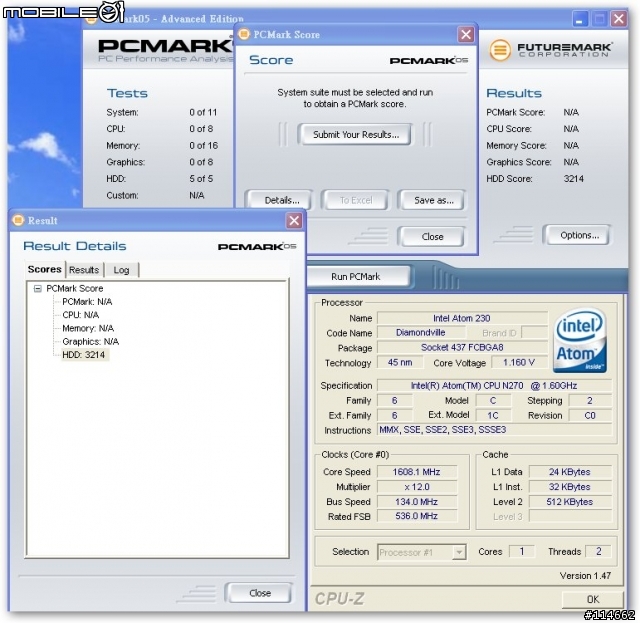The width and height of the screenshot is (640, 623).
Task: Click the PCMark Score dialog title icon
Action: click(x=244, y=34)
